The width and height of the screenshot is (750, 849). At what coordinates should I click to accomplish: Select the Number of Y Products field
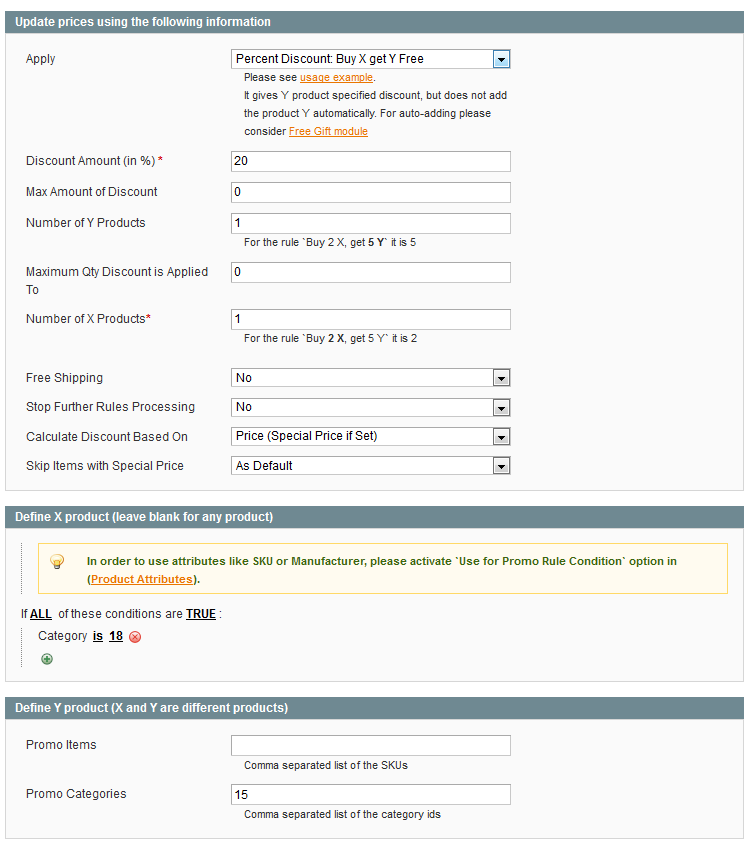371,223
